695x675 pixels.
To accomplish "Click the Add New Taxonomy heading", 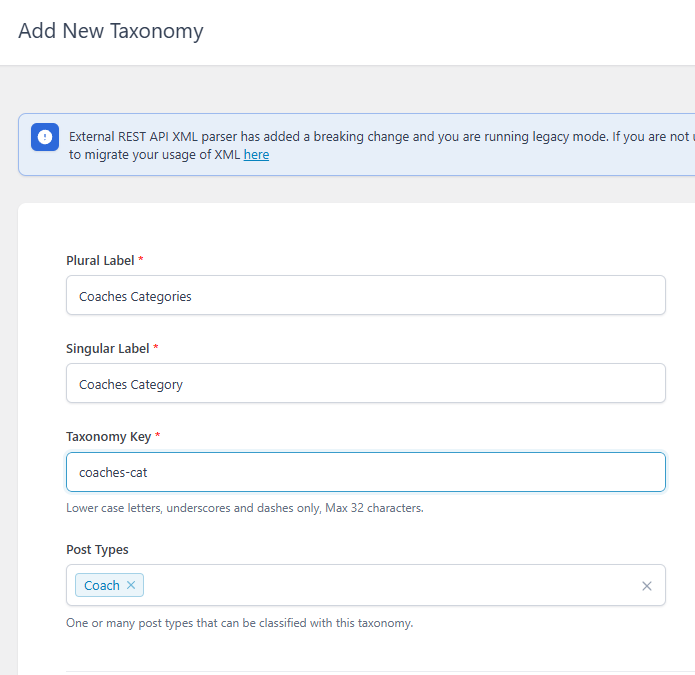I will tap(110, 31).
